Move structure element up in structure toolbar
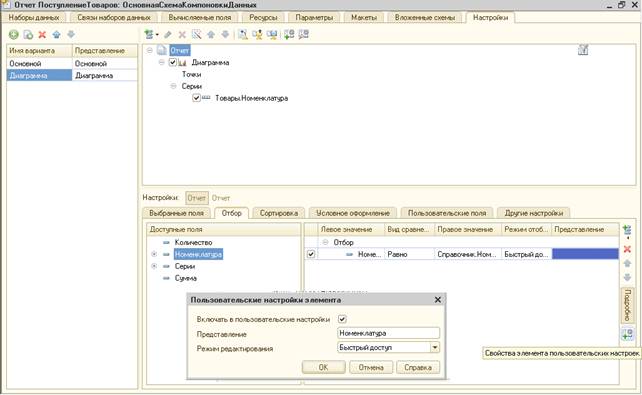 pyautogui.click(x=211, y=35)
